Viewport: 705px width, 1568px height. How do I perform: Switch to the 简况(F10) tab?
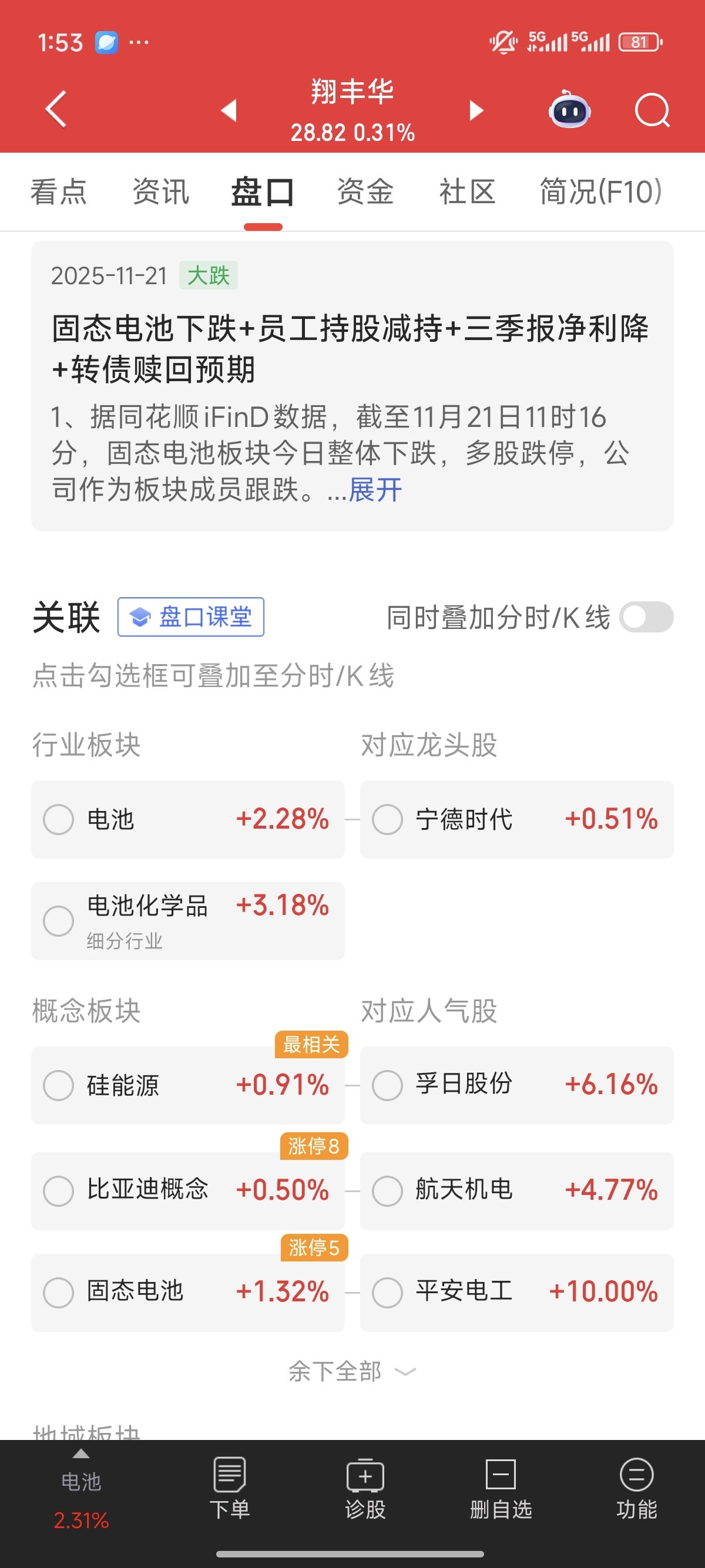[x=601, y=191]
